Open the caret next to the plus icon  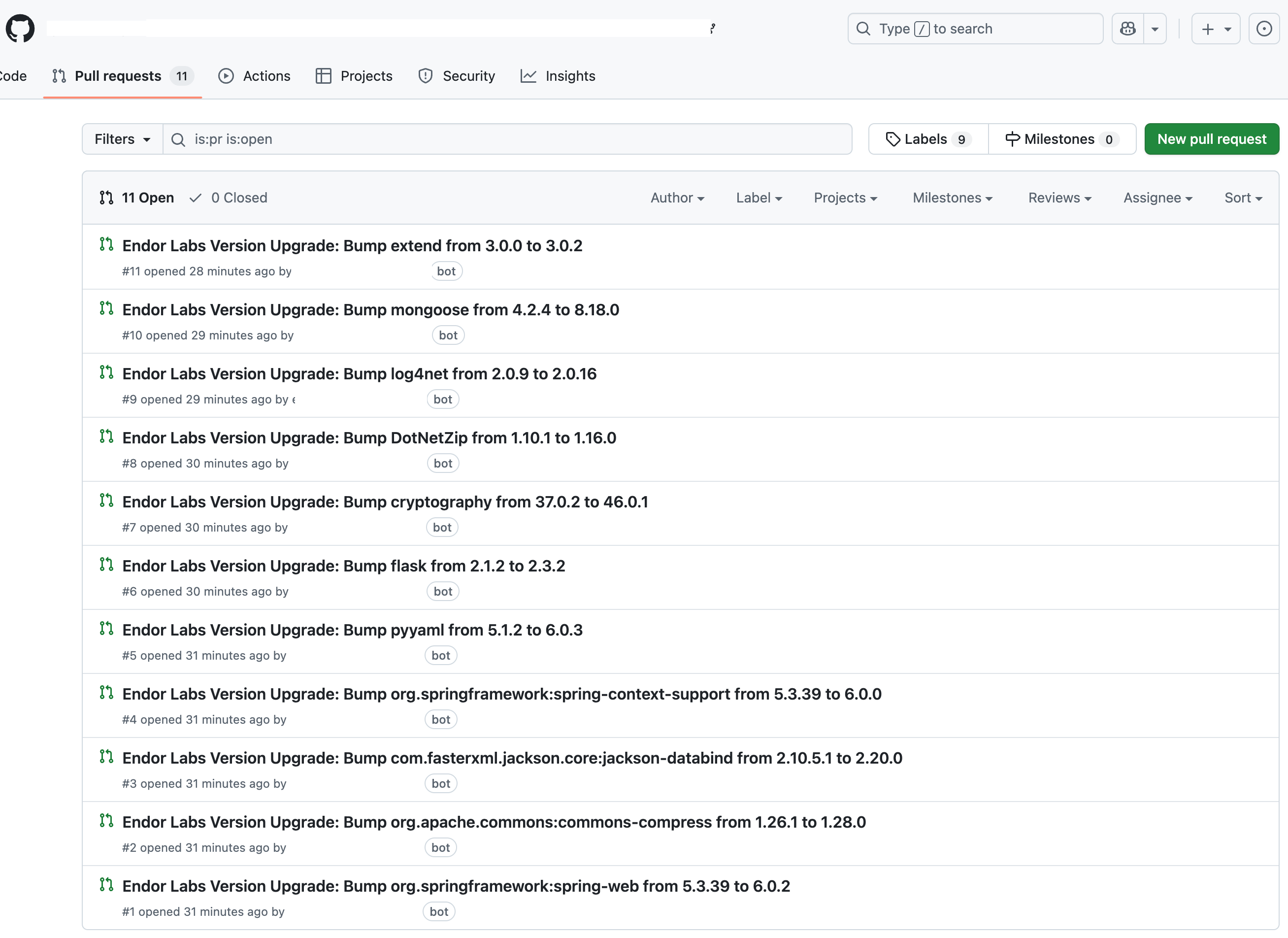coord(1227,29)
